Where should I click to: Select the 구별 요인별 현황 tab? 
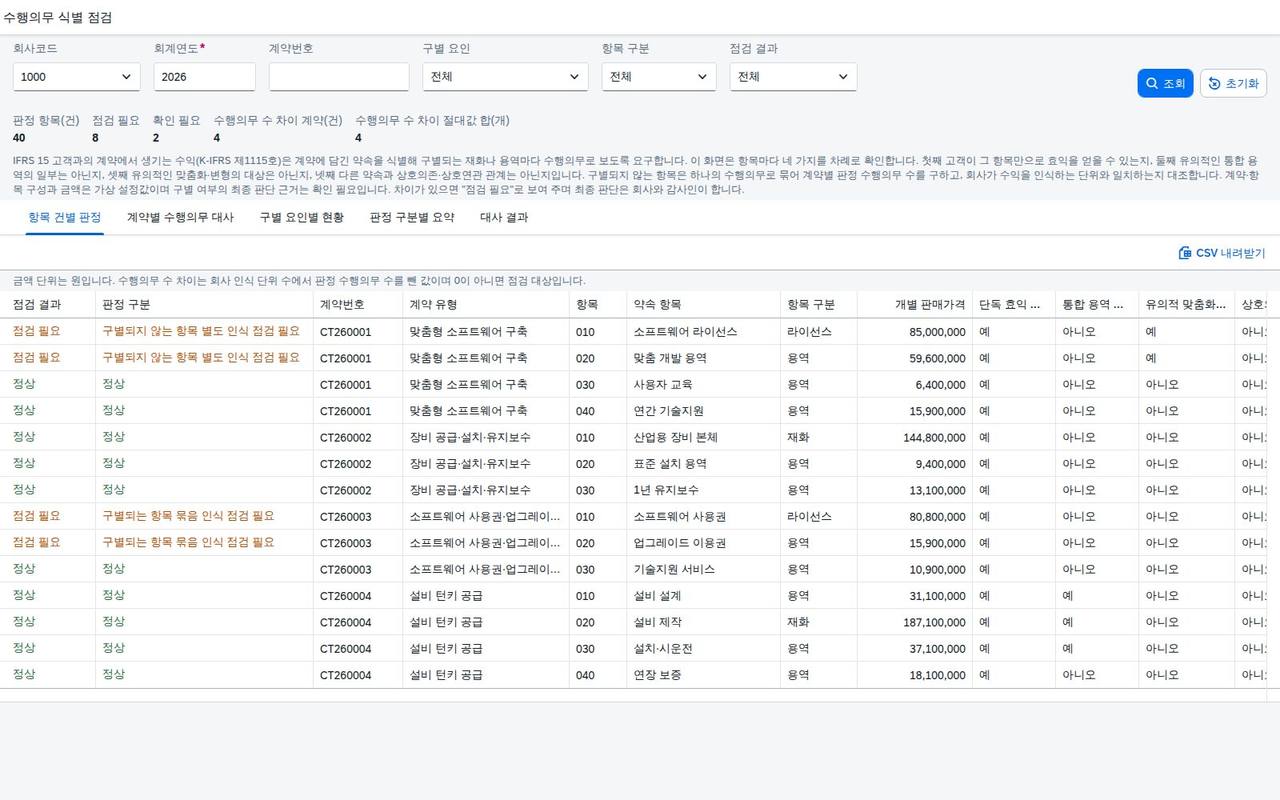point(302,217)
